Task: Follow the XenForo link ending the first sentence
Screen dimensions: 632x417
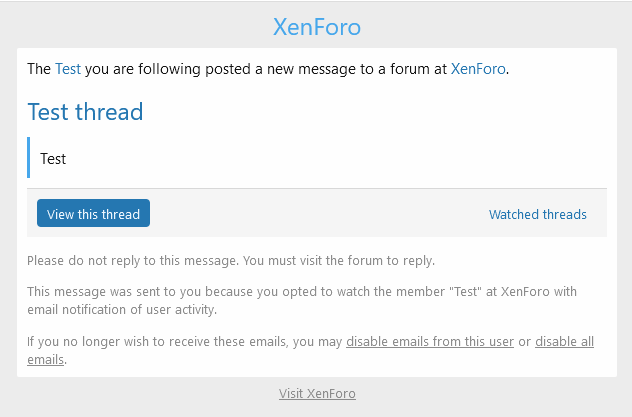Action: [x=478, y=69]
